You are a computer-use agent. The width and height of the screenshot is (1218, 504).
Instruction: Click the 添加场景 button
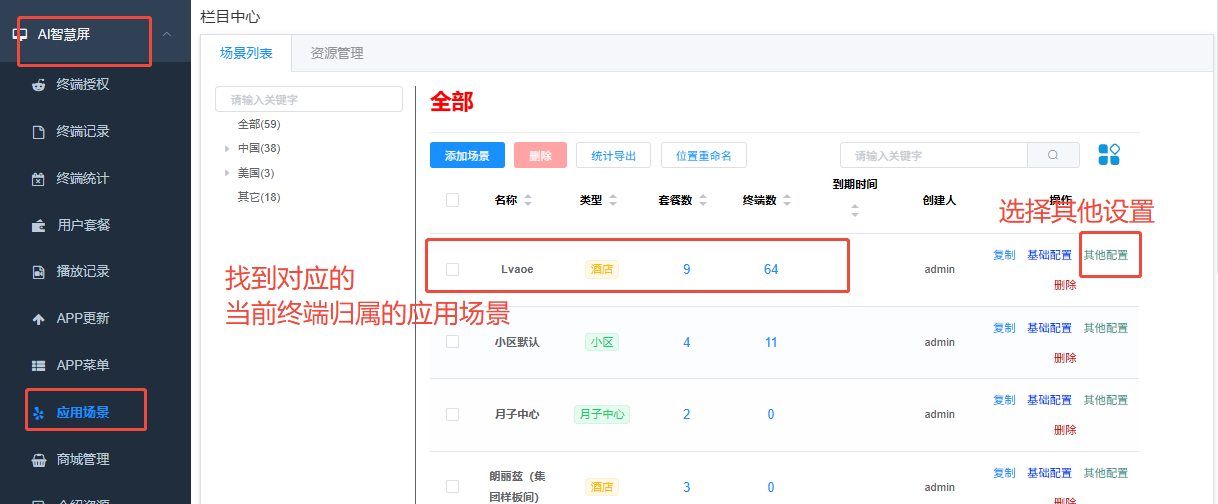coord(467,155)
